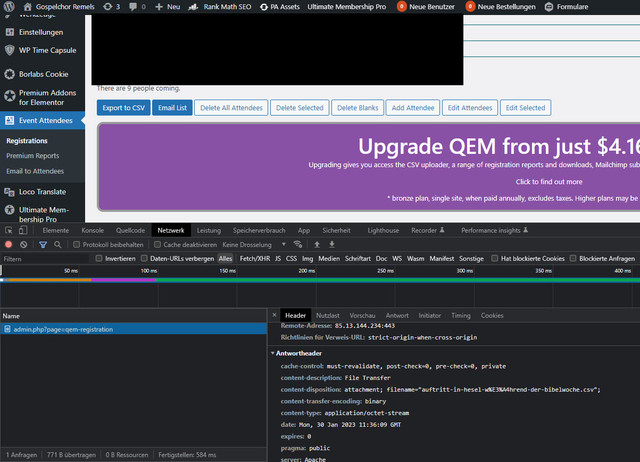Click the WordPress logo icon

pyautogui.click(x=9, y=7)
